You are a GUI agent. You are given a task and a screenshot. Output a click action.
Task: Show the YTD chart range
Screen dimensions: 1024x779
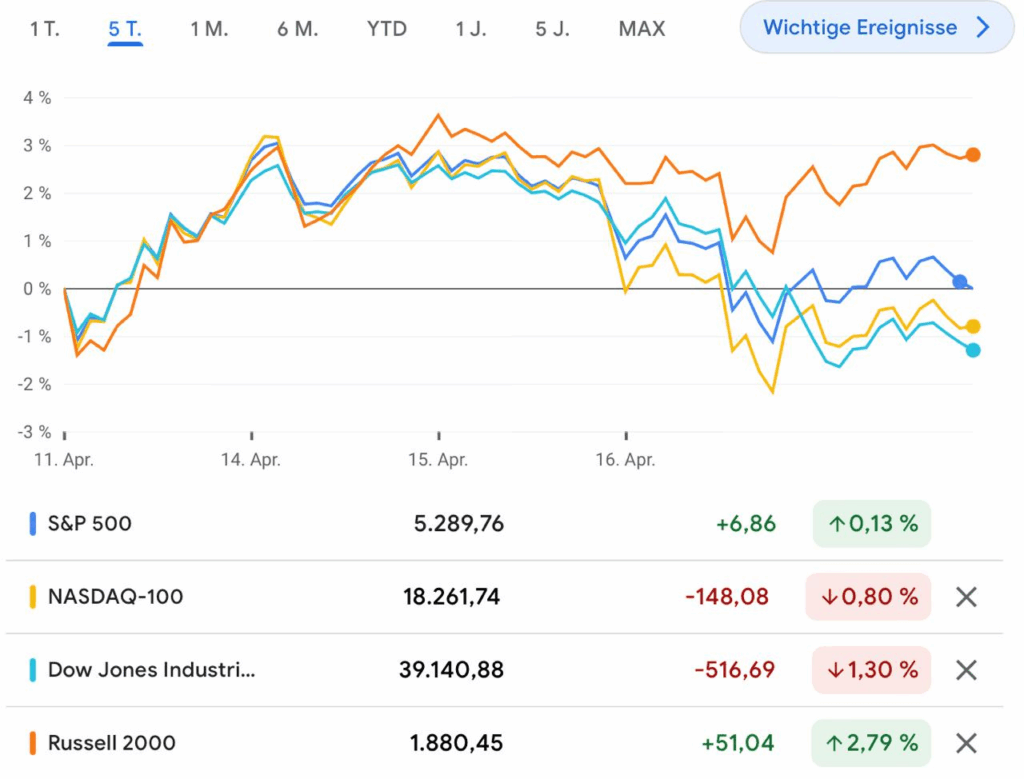pyautogui.click(x=387, y=29)
